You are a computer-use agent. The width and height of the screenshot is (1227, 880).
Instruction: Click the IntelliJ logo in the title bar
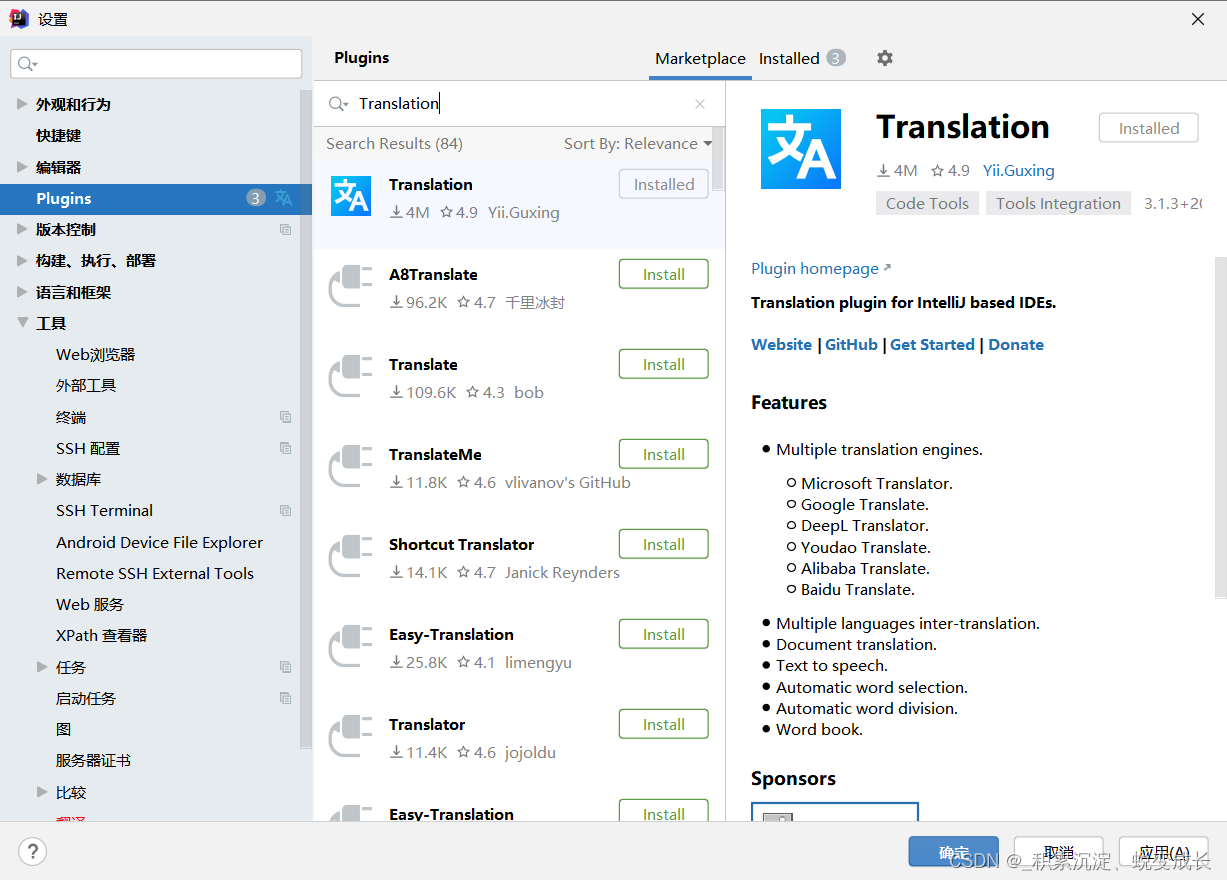(x=19, y=19)
